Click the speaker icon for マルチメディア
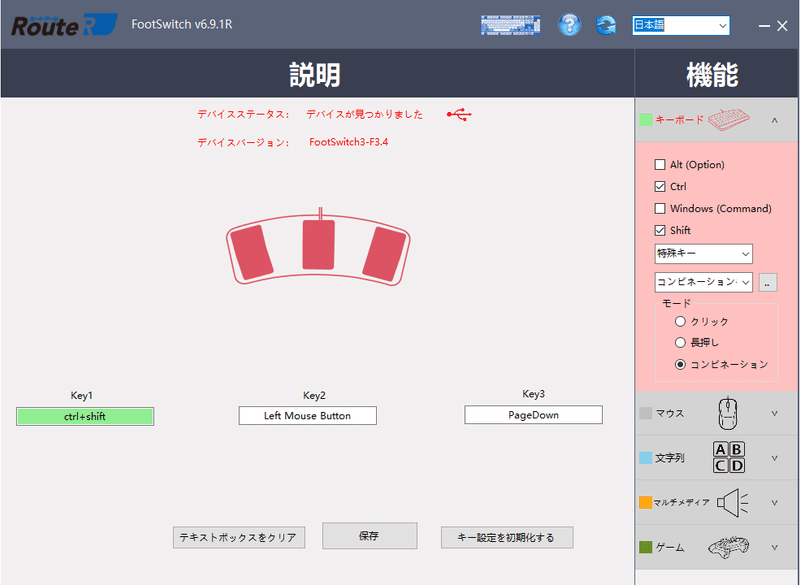800x585 pixels. click(x=732, y=502)
